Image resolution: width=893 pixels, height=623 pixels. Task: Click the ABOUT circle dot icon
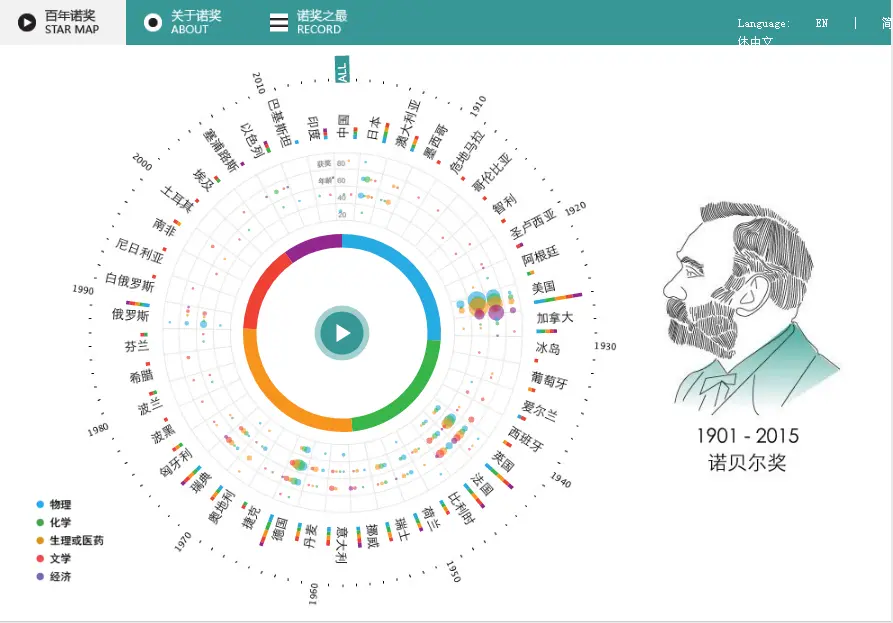(153, 22)
